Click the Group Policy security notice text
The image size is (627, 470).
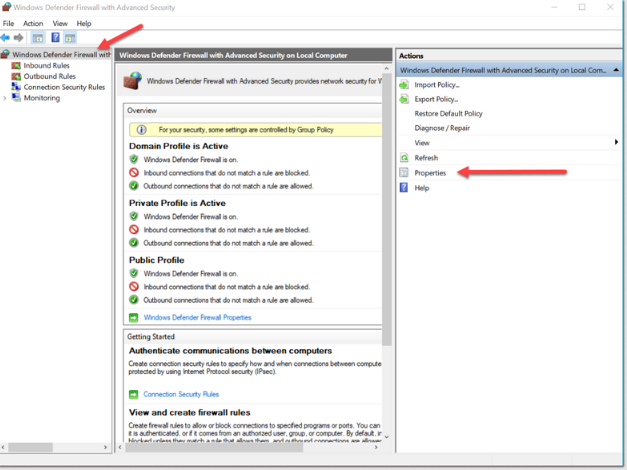click(x=246, y=130)
